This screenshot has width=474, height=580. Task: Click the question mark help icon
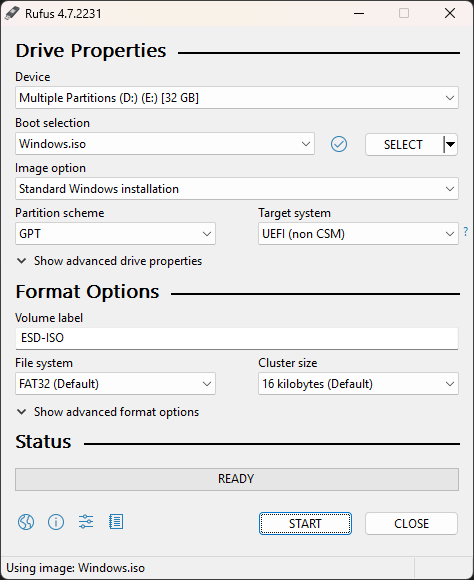tap(465, 232)
